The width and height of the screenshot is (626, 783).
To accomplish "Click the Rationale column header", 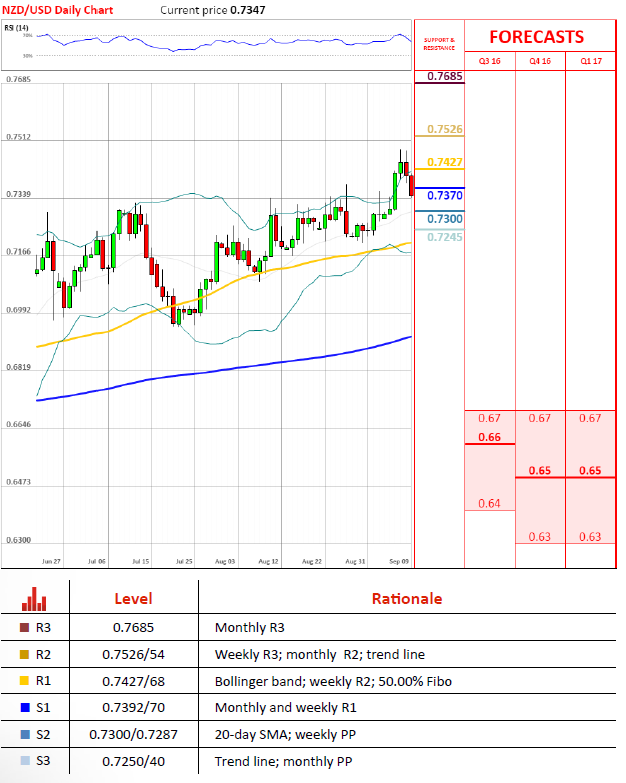I will 407,599.
